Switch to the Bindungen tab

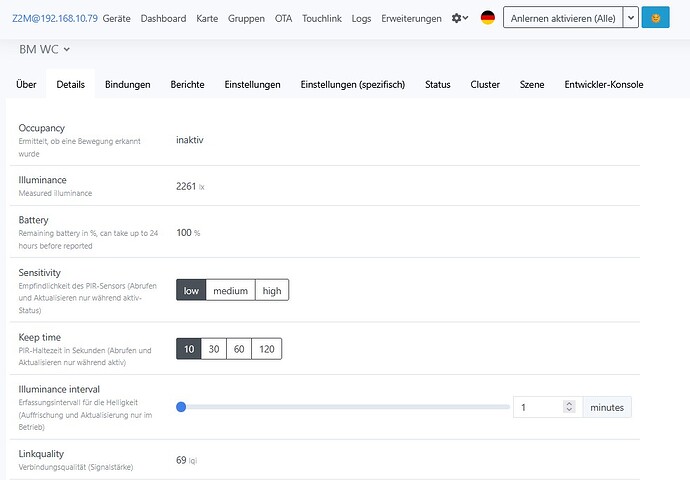pyautogui.click(x=128, y=84)
